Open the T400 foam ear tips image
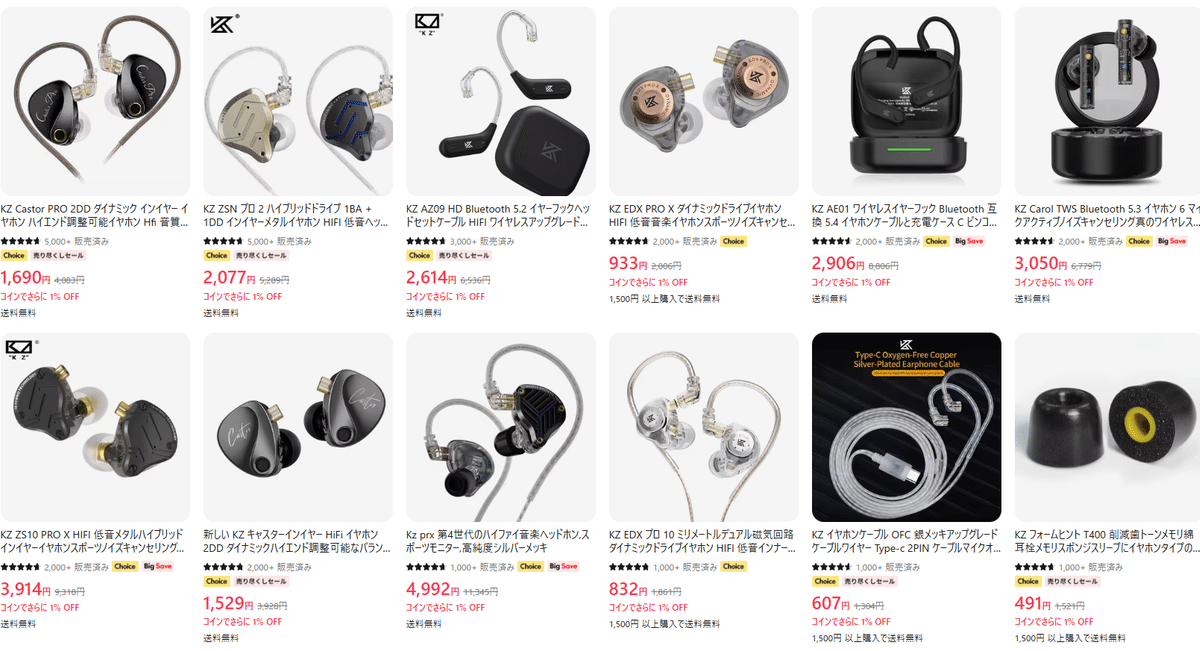This screenshot has width=1200, height=651. (x=1108, y=427)
